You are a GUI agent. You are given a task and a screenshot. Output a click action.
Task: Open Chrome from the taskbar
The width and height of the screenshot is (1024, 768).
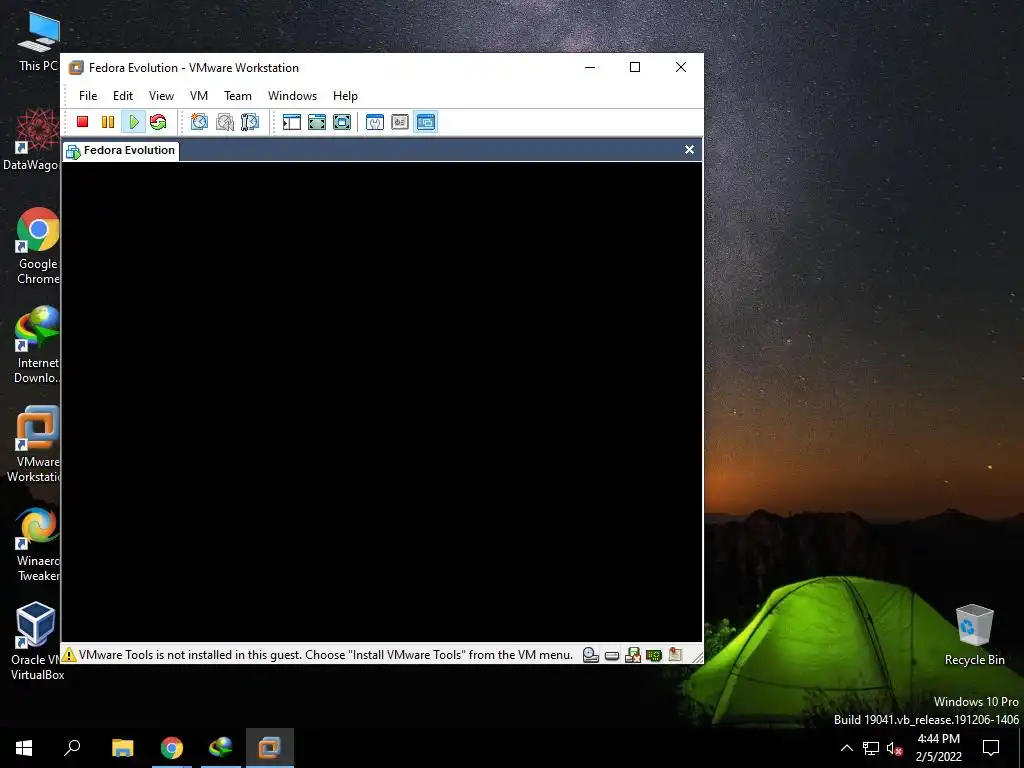[x=172, y=748]
